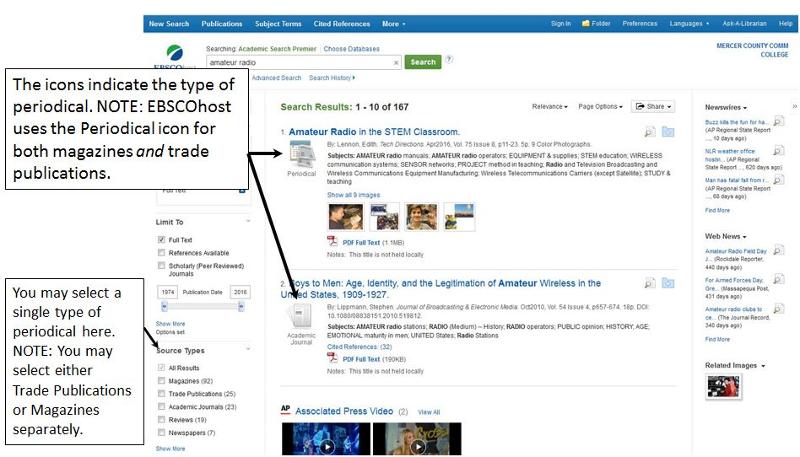800x457 pixels.
Task: Open the Advanced Search link
Action: [x=276, y=78]
